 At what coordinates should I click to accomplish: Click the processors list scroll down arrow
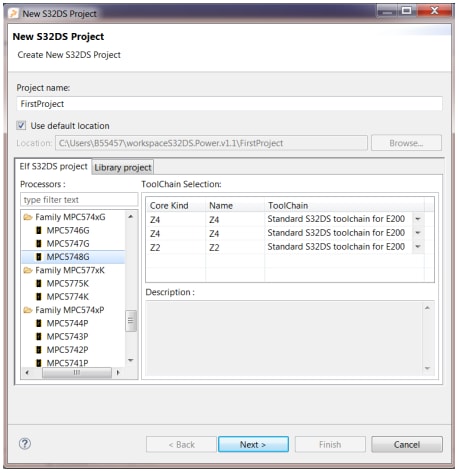coord(131,360)
